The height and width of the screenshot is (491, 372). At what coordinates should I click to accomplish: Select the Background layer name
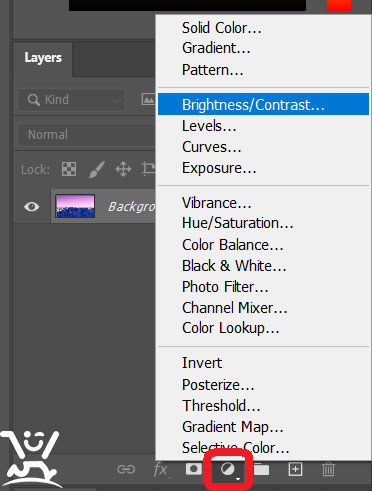point(132,207)
